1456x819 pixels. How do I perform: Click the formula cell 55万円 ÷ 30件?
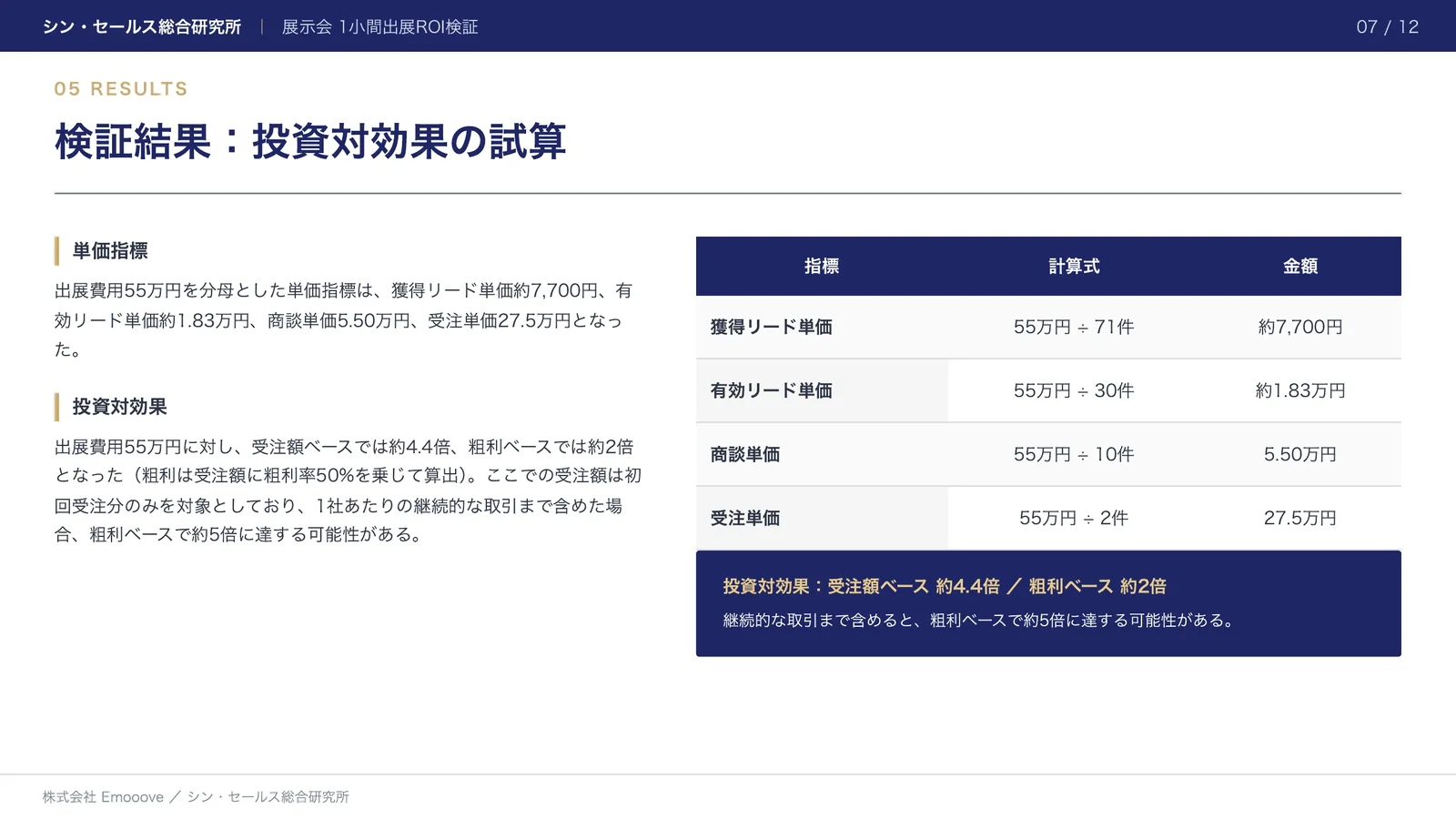pos(1074,390)
